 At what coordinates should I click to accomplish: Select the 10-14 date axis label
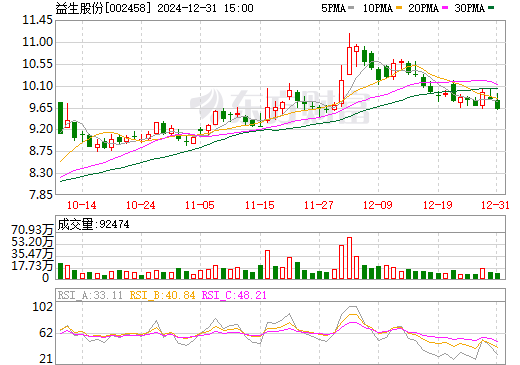(82, 205)
